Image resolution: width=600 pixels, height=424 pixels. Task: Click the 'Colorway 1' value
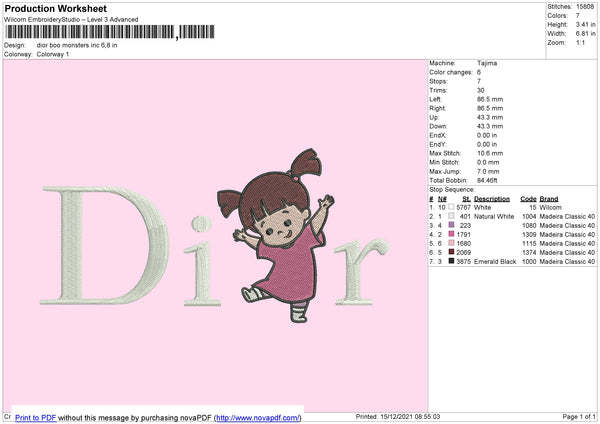coord(53,54)
